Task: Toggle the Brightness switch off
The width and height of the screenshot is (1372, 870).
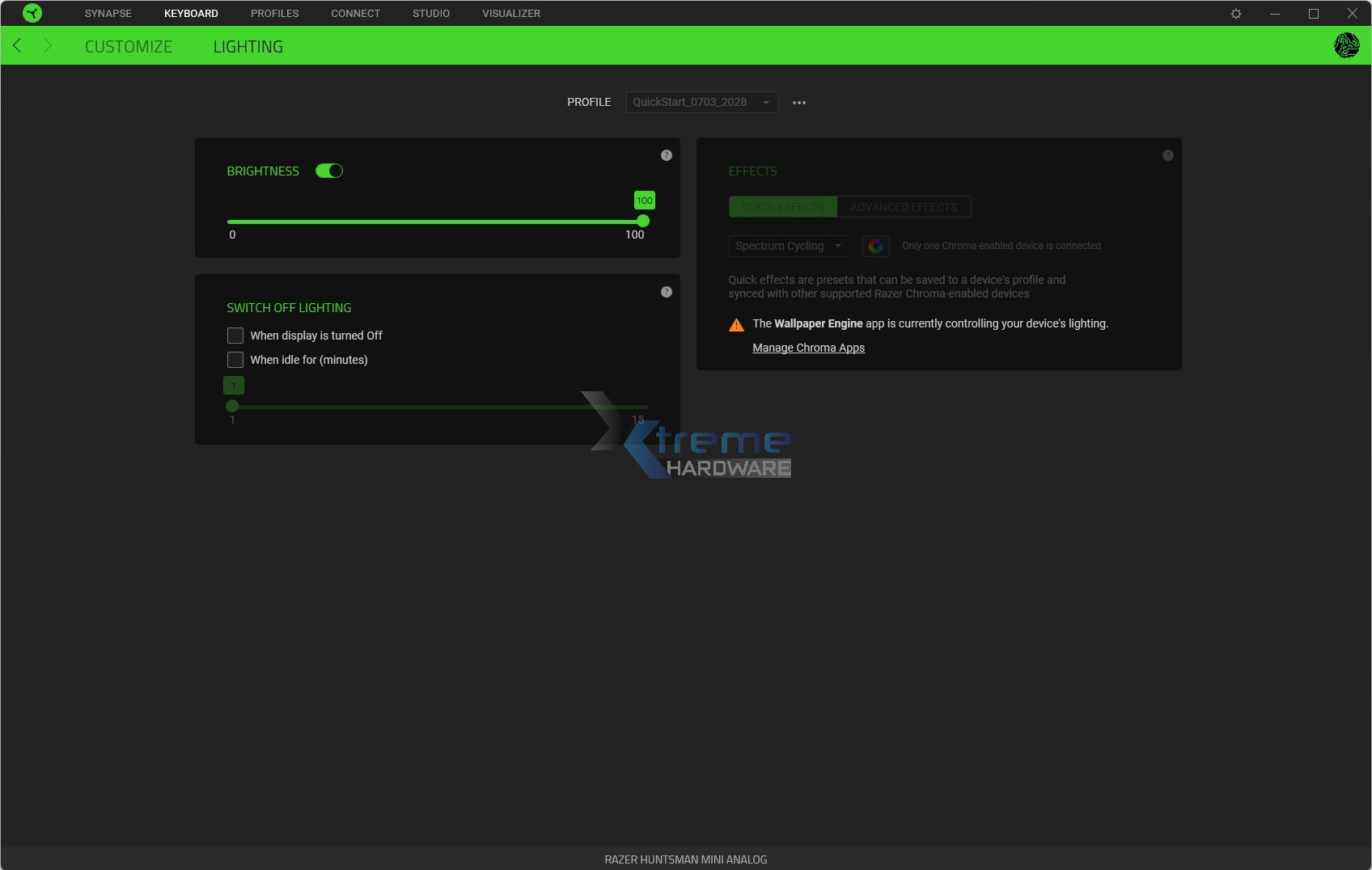Action: (x=329, y=171)
